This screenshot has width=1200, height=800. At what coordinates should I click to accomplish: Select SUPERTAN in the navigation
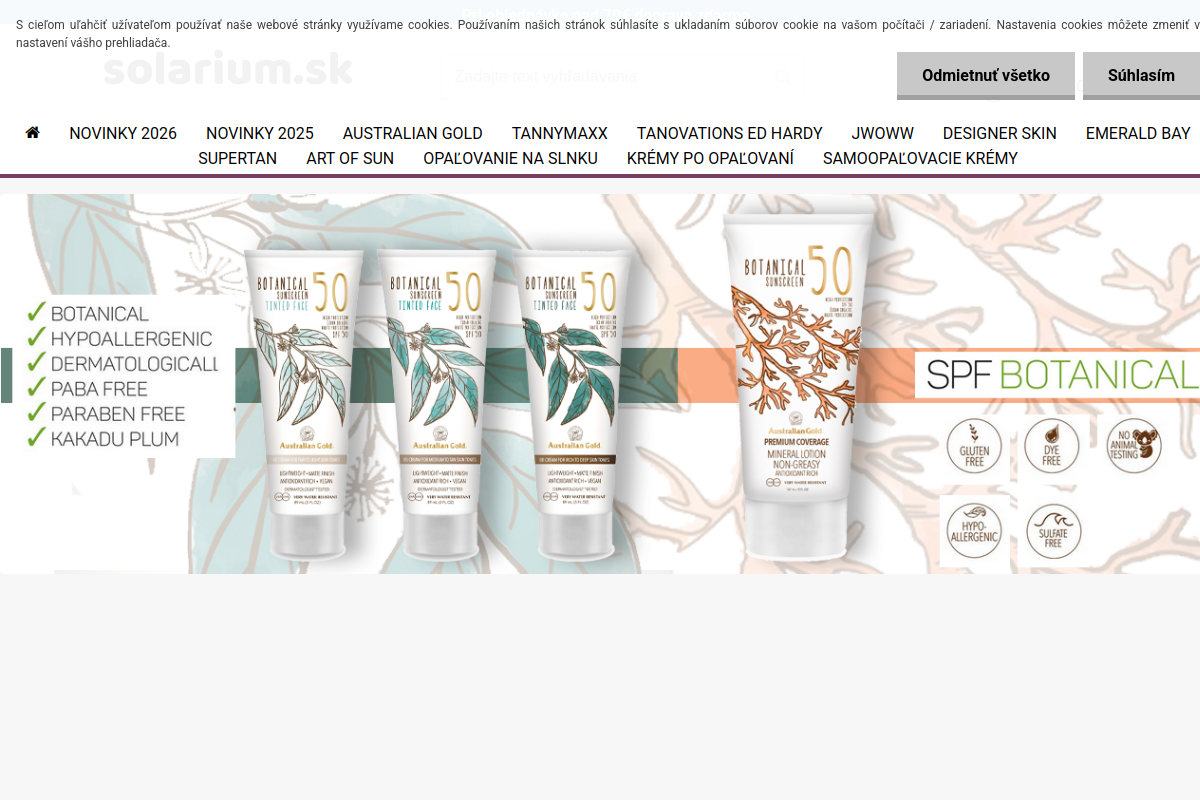pyautogui.click(x=238, y=158)
